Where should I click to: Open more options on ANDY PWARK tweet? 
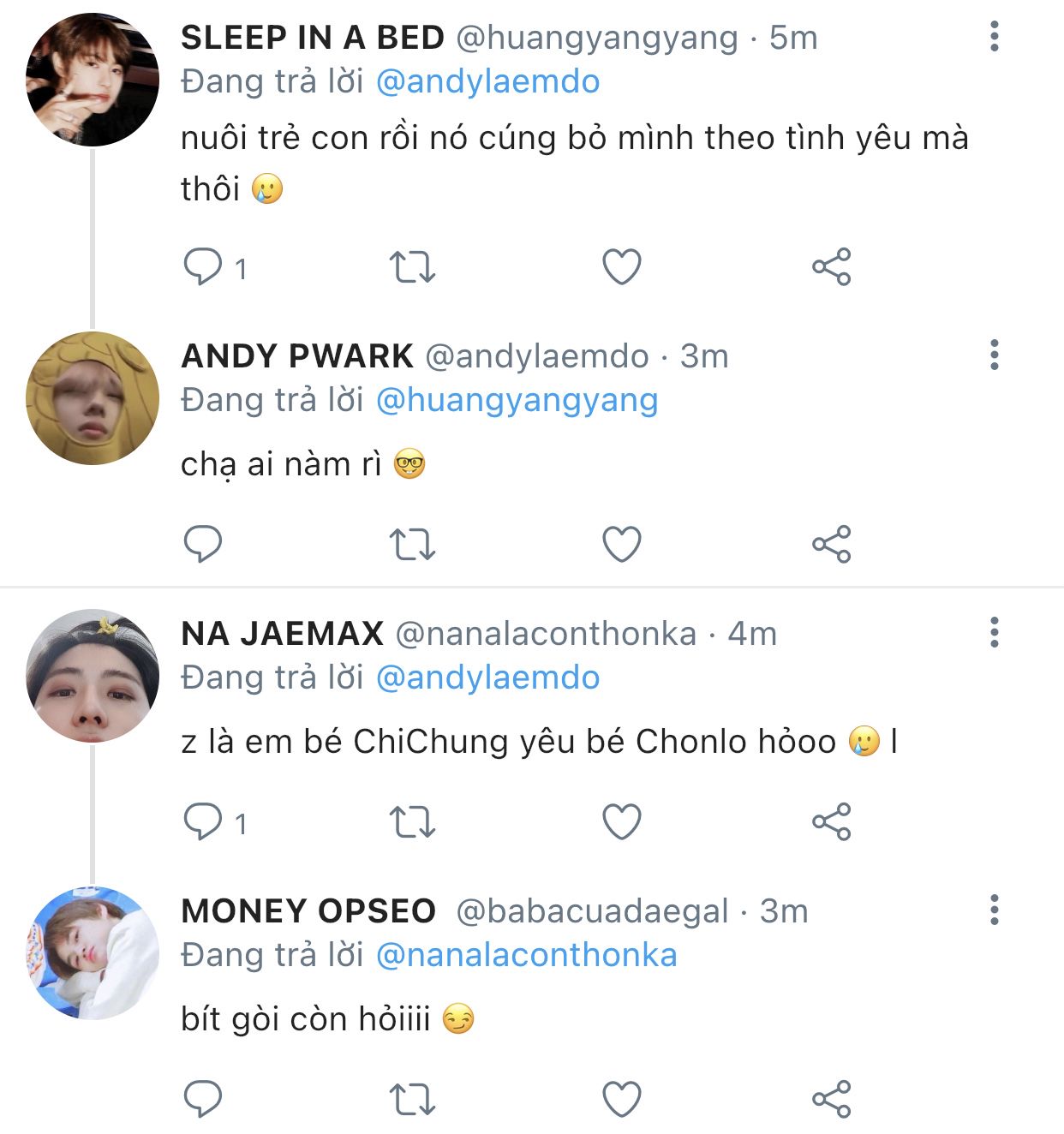tap(994, 355)
